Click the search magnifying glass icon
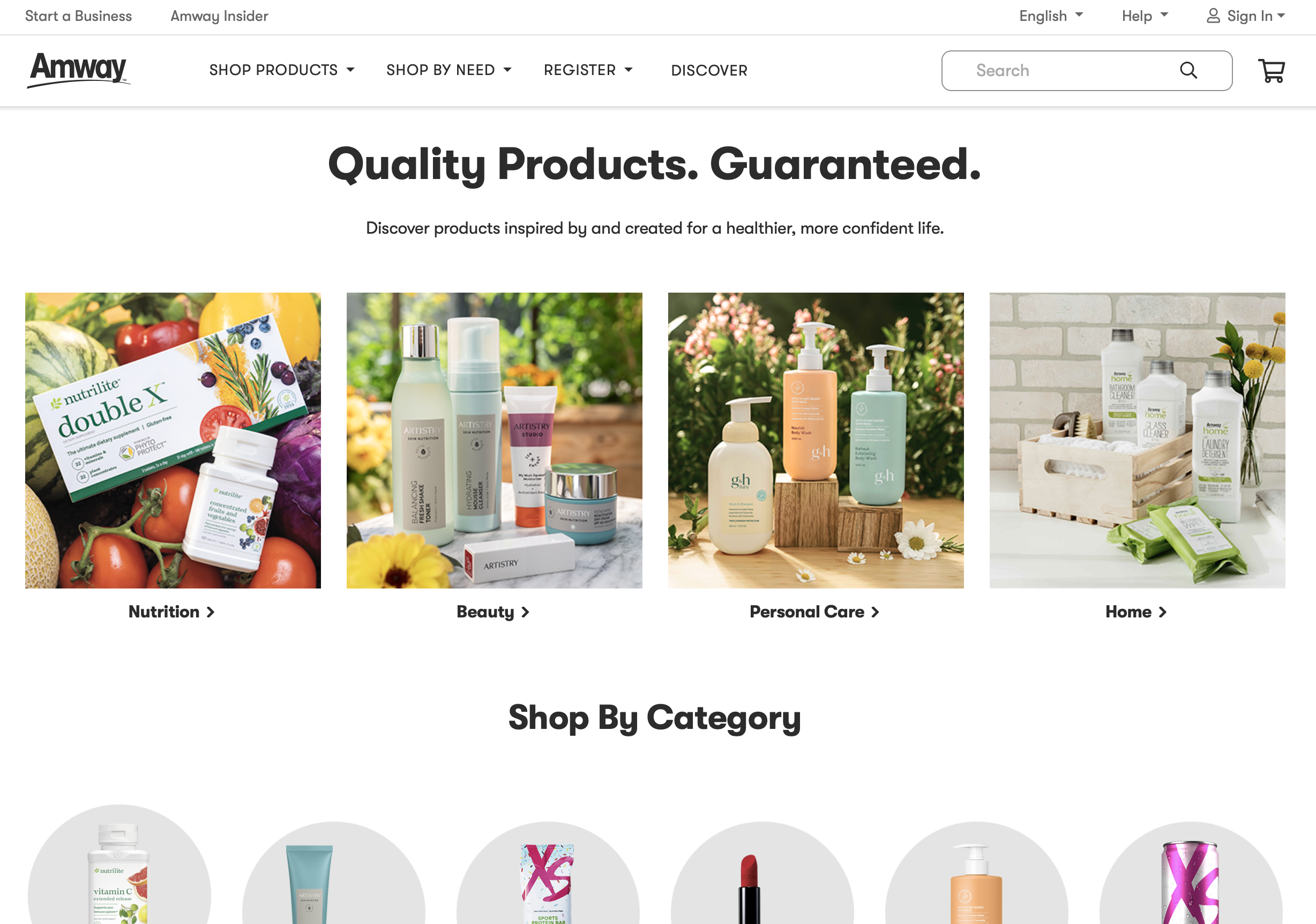This screenshot has height=924, width=1316. coord(1188,71)
